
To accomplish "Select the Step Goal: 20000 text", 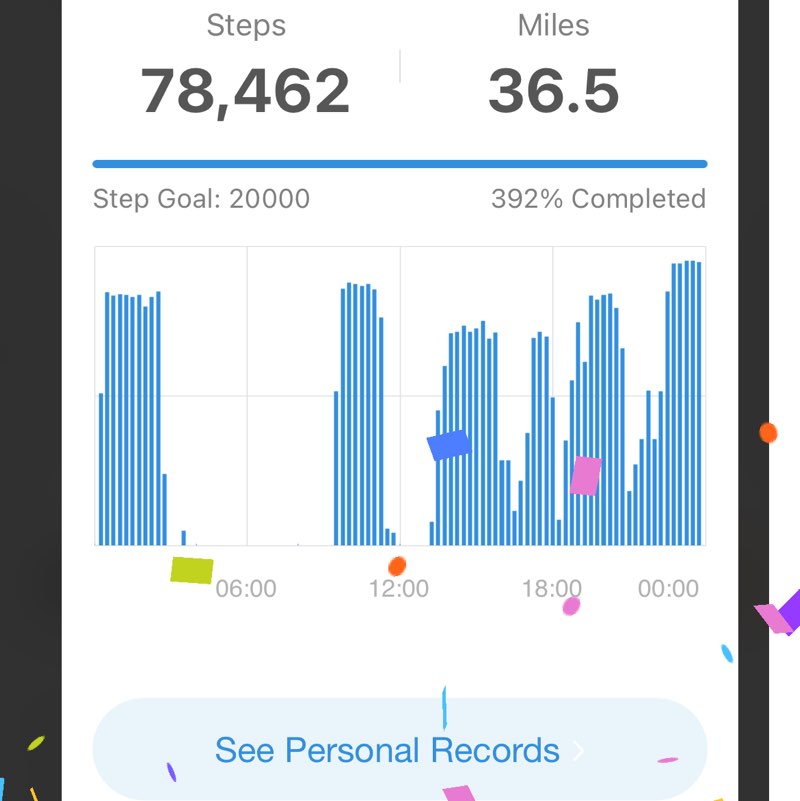I will (x=201, y=199).
